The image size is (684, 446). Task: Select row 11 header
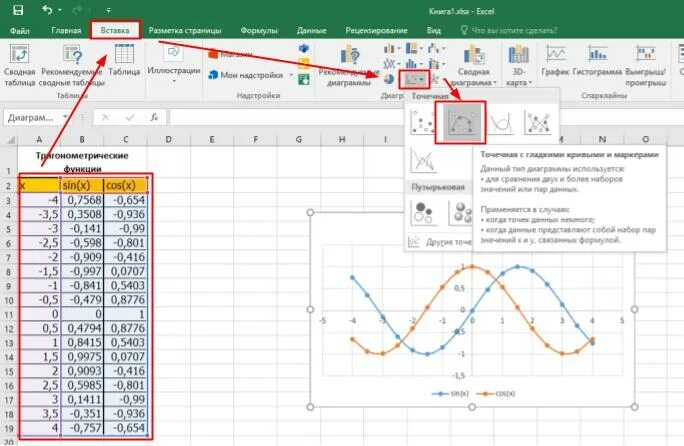tap(9, 314)
